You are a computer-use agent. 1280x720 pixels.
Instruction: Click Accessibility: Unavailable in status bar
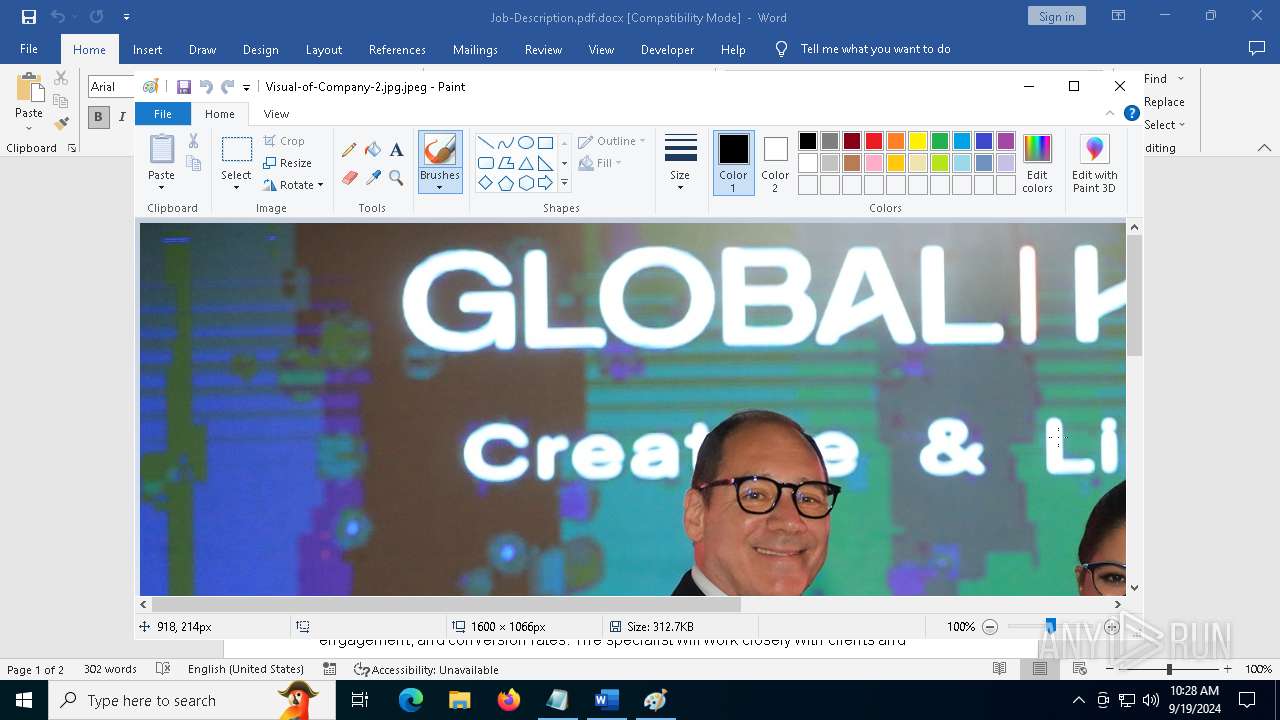click(426, 669)
